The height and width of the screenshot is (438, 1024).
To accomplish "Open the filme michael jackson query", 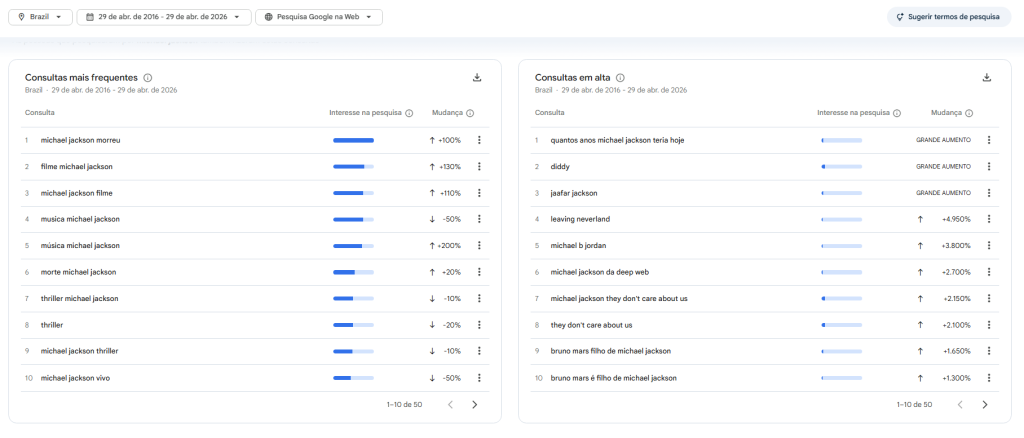I will [x=77, y=166].
